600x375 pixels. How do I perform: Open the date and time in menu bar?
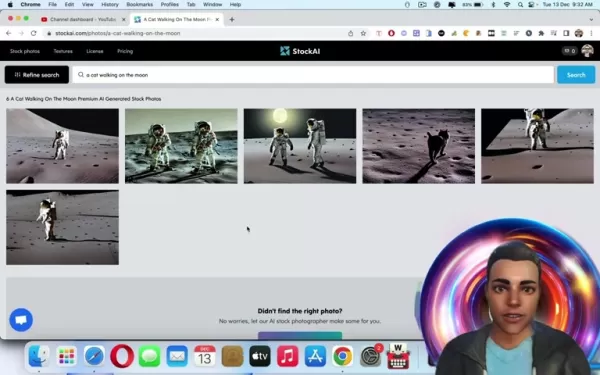(568, 5)
